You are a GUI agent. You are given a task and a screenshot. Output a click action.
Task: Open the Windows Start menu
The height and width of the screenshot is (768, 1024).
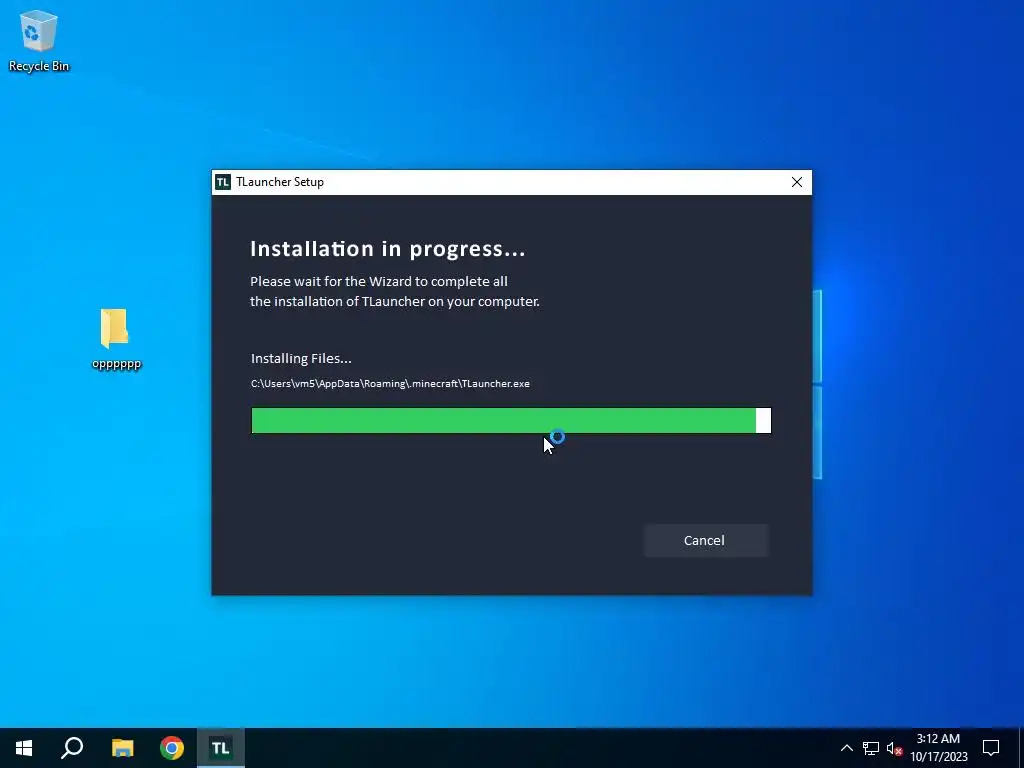pos(24,748)
